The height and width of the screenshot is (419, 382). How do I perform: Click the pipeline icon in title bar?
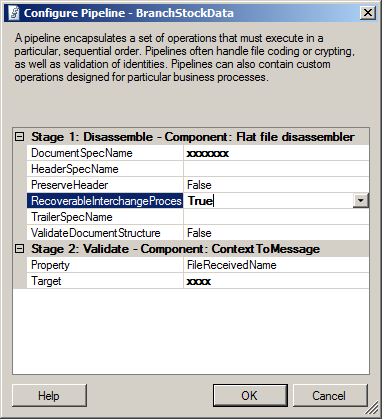tap(14, 13)
